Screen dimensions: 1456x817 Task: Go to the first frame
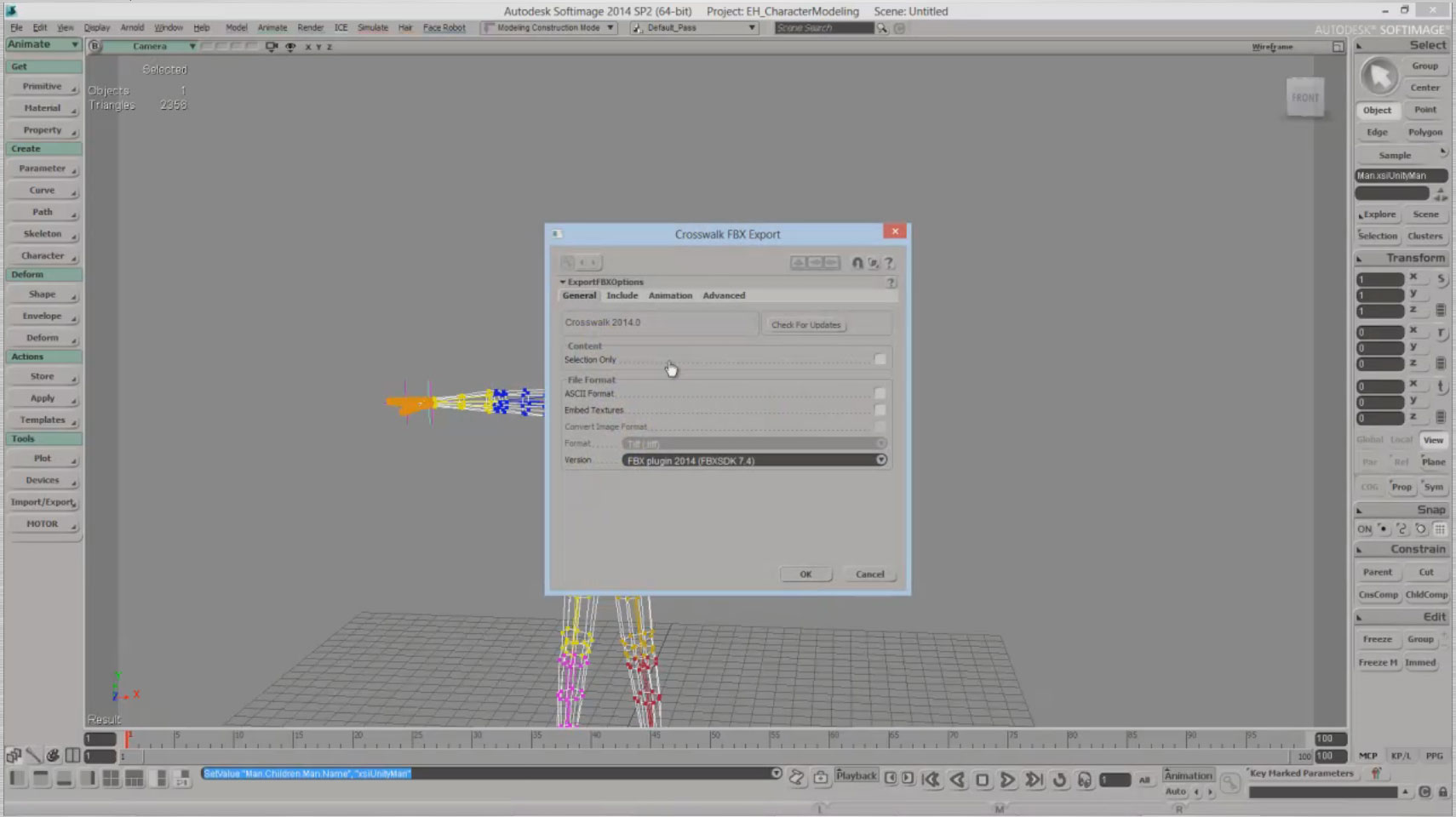point(931,780)
